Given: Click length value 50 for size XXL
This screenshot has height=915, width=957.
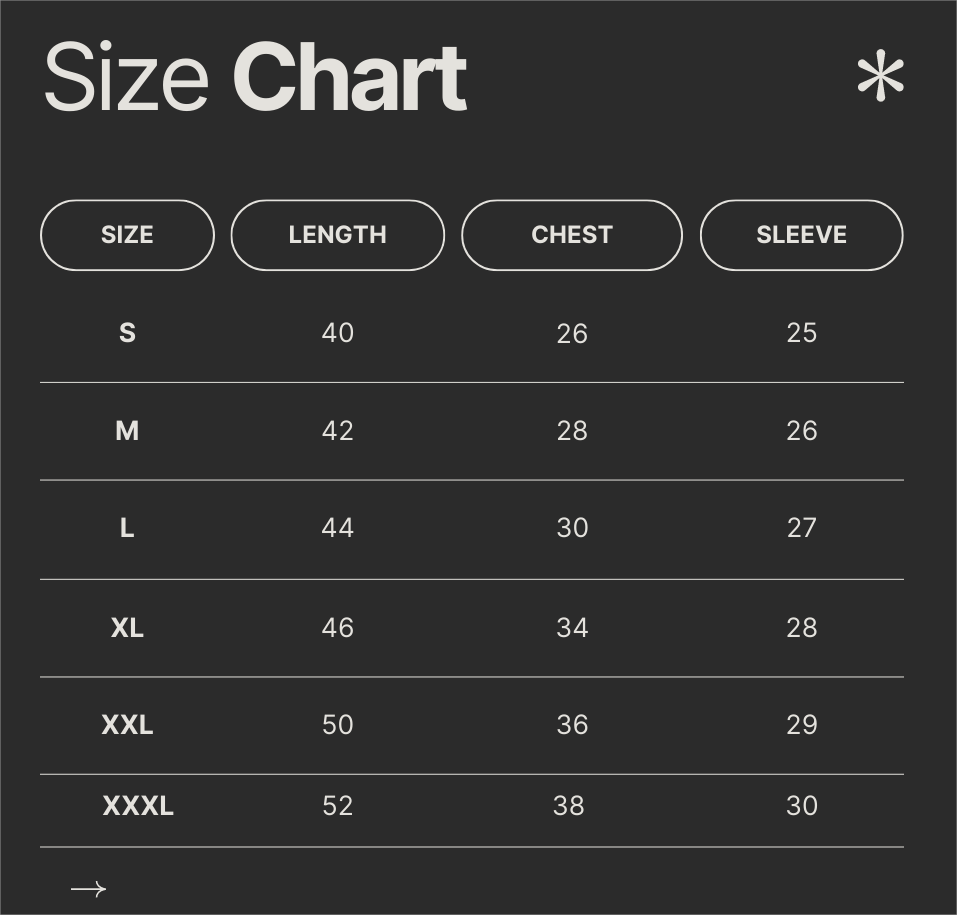Looking at the screenshot, I should tap(338, 725).
